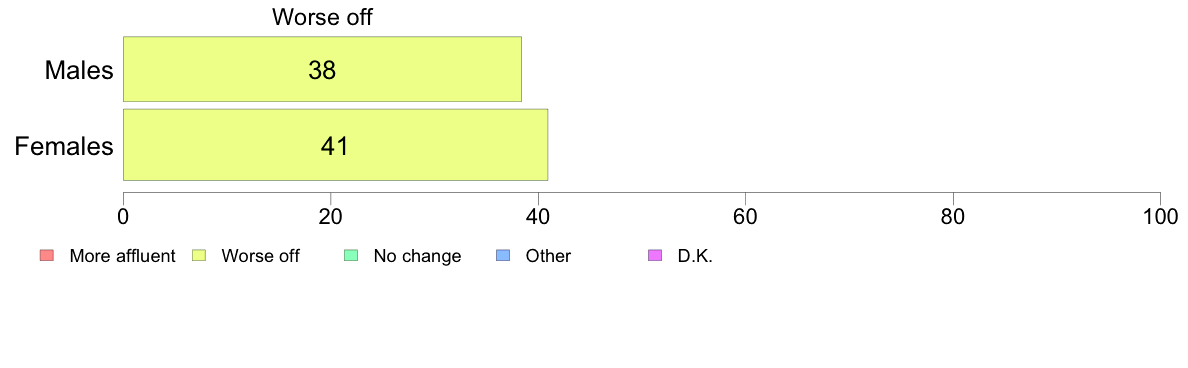Click the axis tick labeled 60
Viewport: 1188px width, 368px height.
point(746,217)
